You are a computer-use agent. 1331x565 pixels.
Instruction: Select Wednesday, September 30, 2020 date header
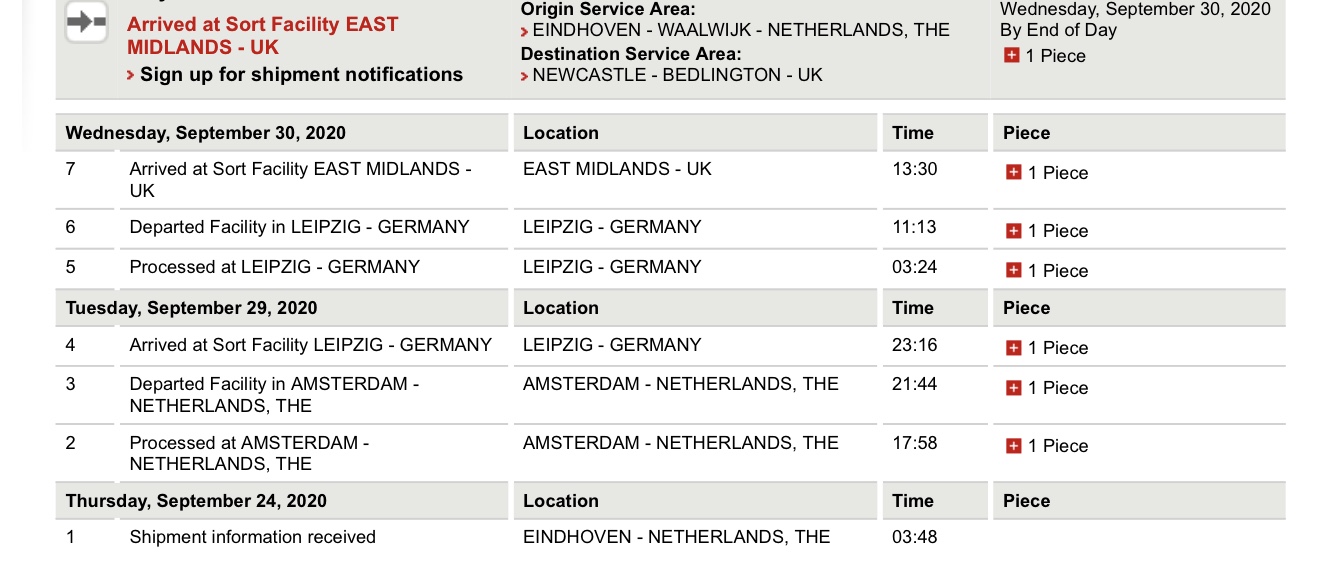point(206,133)
